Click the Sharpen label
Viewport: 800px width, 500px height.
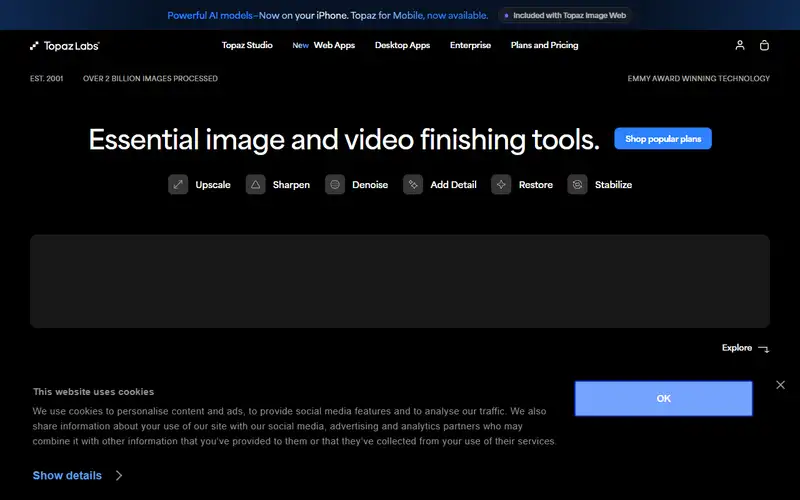[291, 185]
